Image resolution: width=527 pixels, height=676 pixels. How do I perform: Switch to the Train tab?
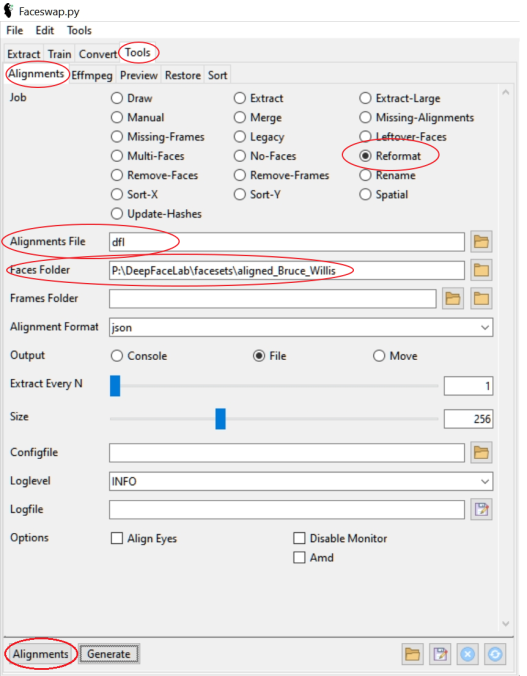tap(60, 54)
